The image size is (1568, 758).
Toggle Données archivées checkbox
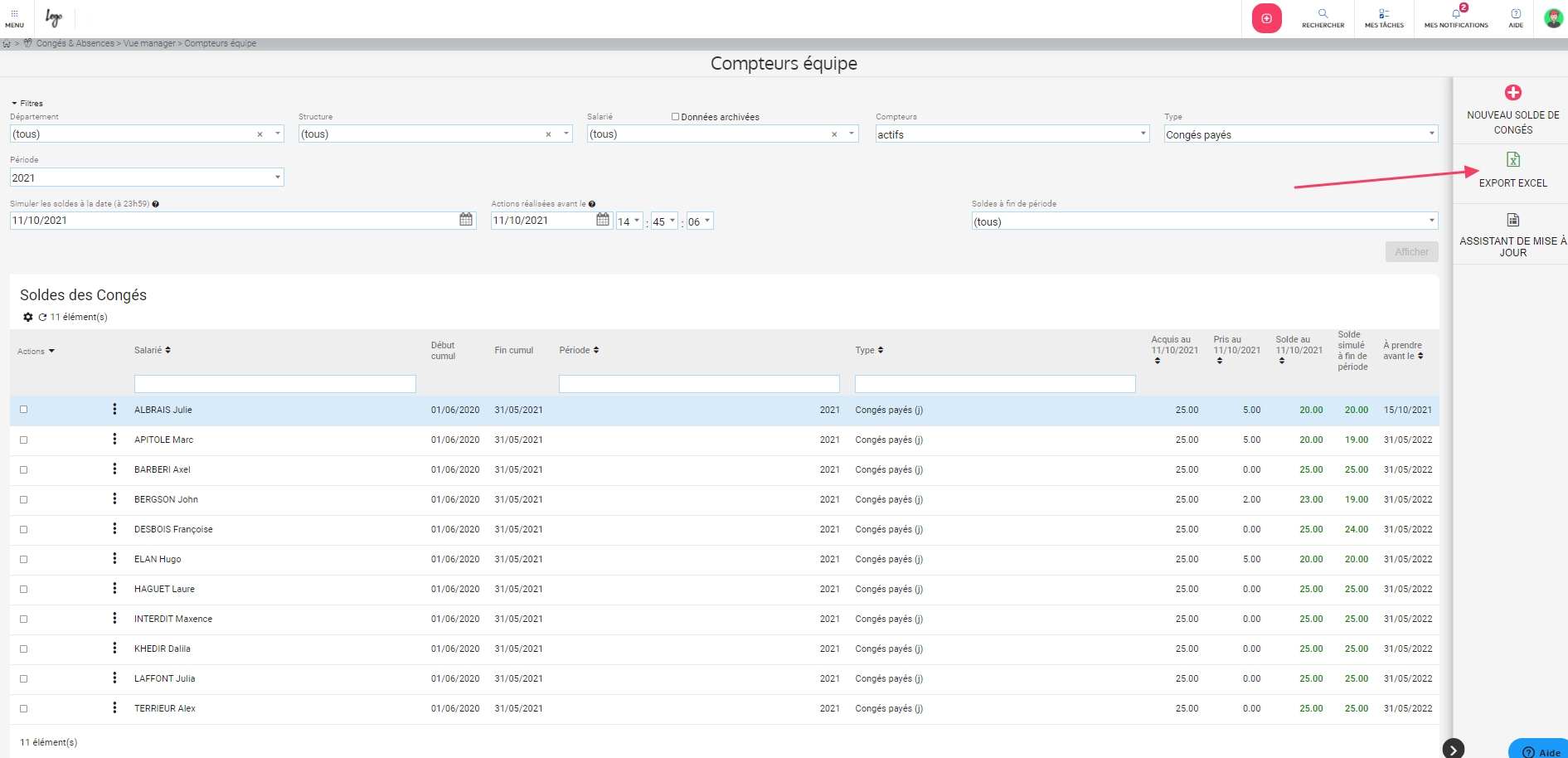pos(675,117)
